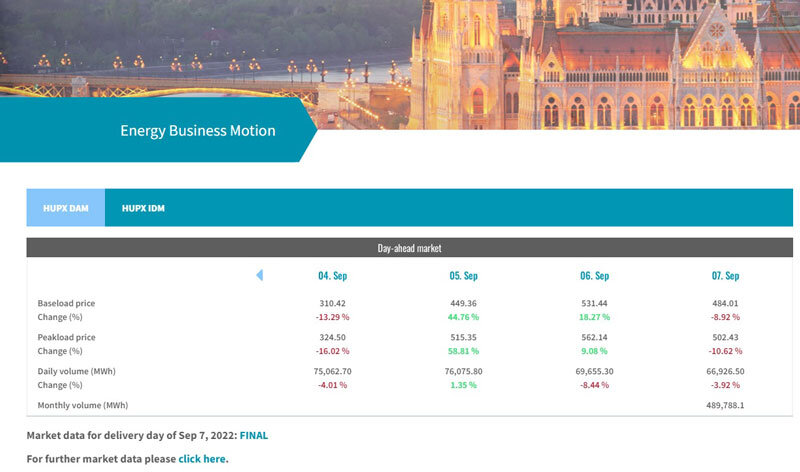The image size is (800, 472).
Task: Select the 07. Sep column header
Action: point(725,275)
